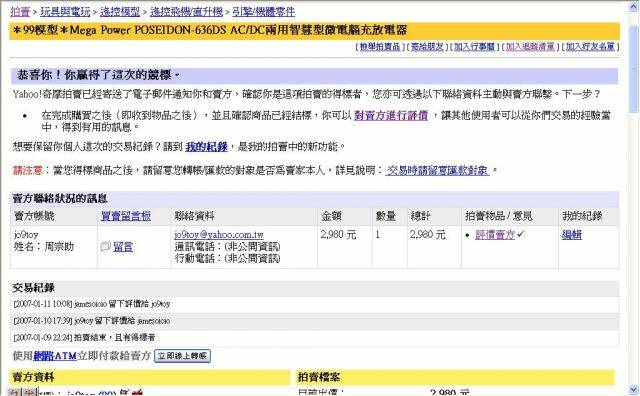Viewport: 640px width, 396px height.
Task: Open 引擎/機體零件 breadcrumb link
Action: 264,12
